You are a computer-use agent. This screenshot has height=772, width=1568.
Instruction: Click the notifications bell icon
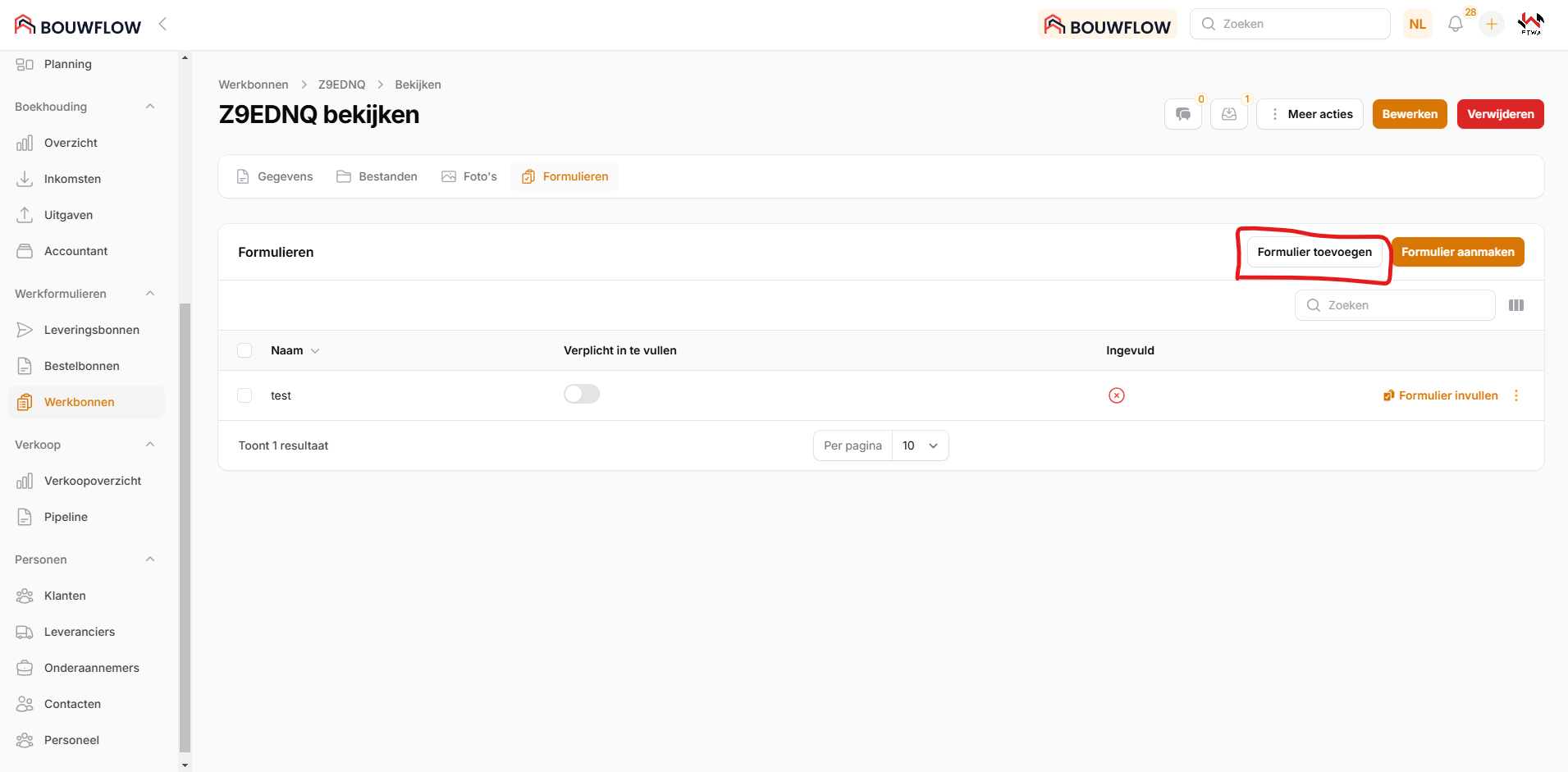(x=1455, y=24)
